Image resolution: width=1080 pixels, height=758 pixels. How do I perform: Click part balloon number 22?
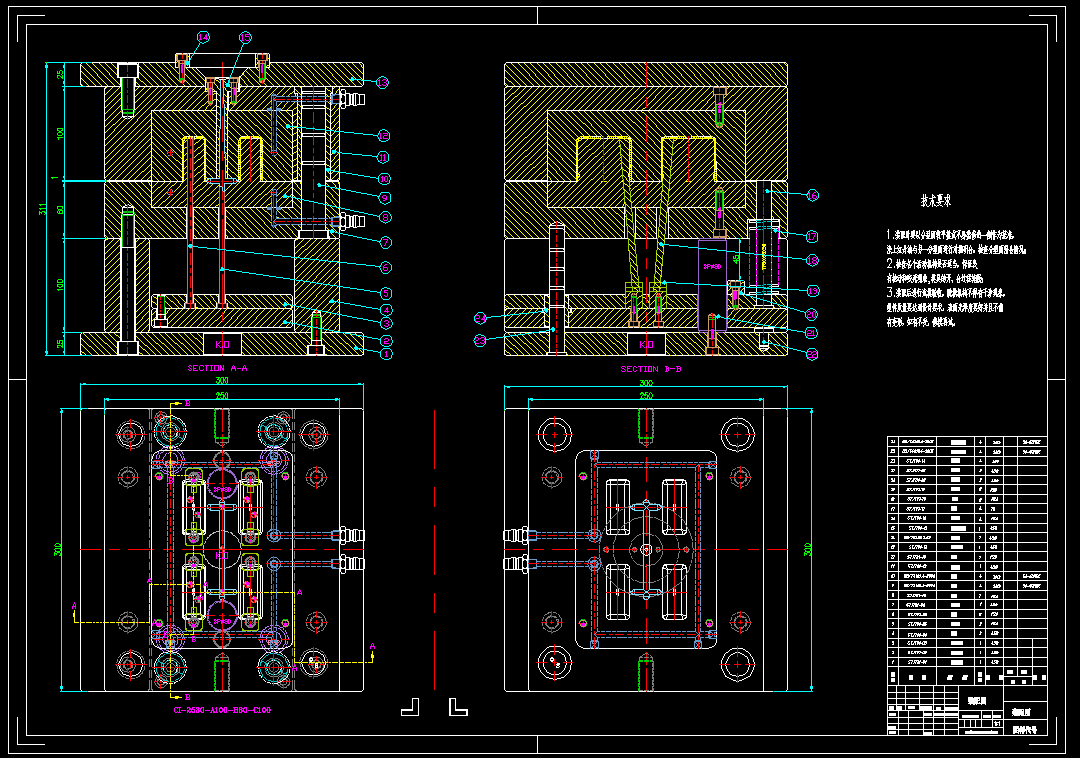tap(812, 355)
